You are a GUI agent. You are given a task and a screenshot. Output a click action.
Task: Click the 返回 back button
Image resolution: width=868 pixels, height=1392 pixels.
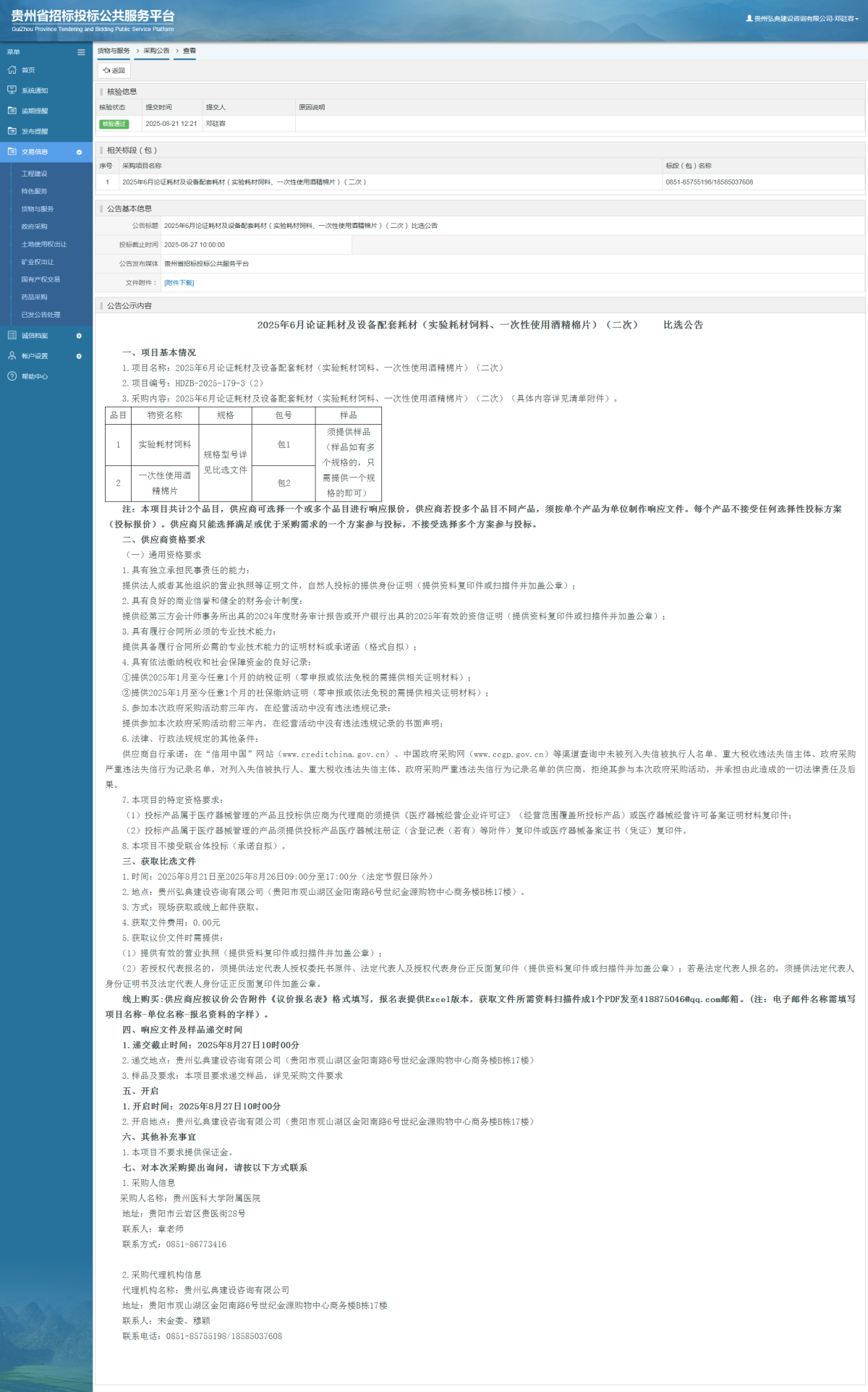point(114,70)
